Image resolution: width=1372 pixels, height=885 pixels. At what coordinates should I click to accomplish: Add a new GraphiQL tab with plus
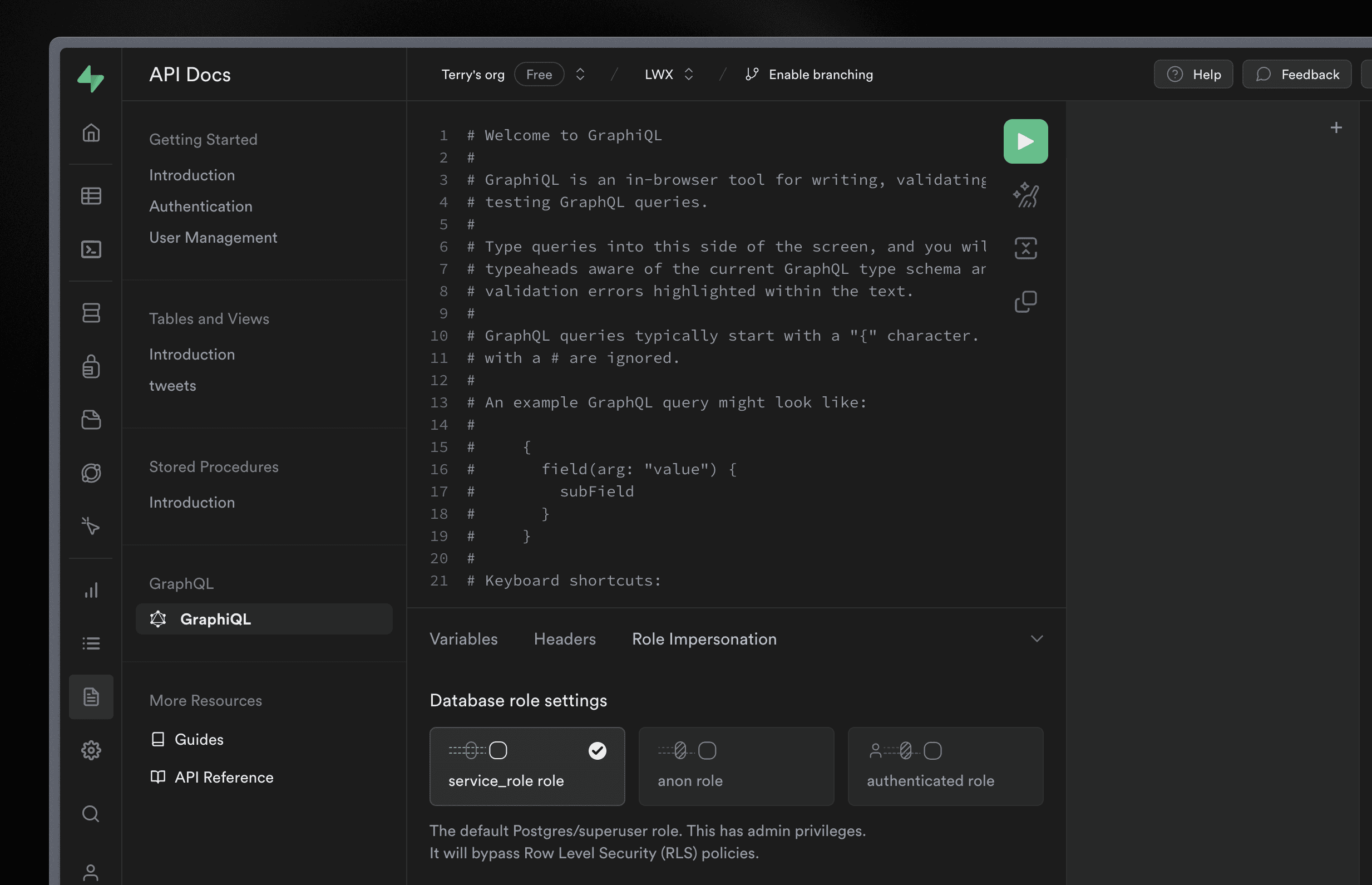pyautogui.click(x=1336, y=127)
